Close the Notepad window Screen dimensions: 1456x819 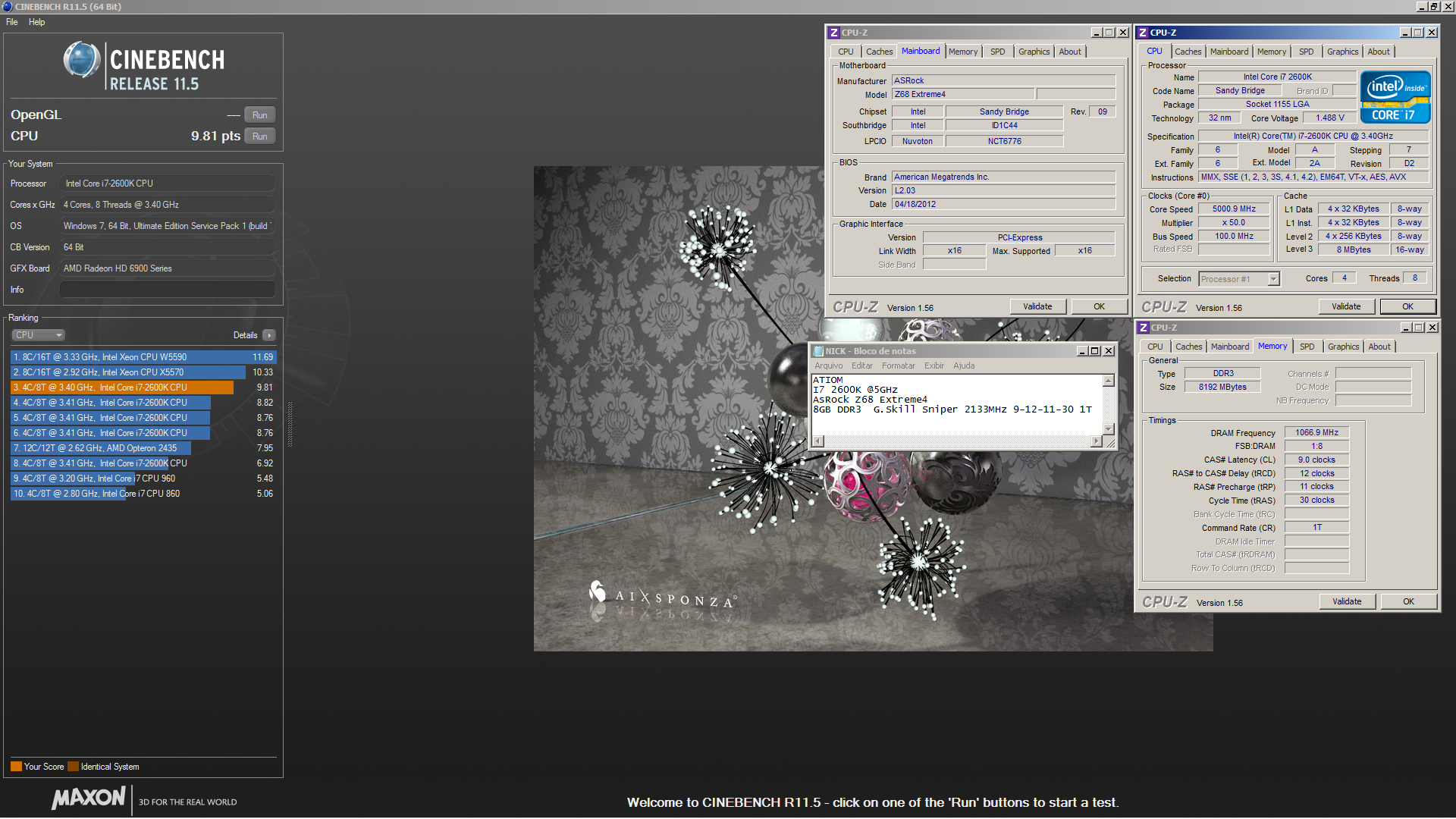click(x=1109, y=351)
